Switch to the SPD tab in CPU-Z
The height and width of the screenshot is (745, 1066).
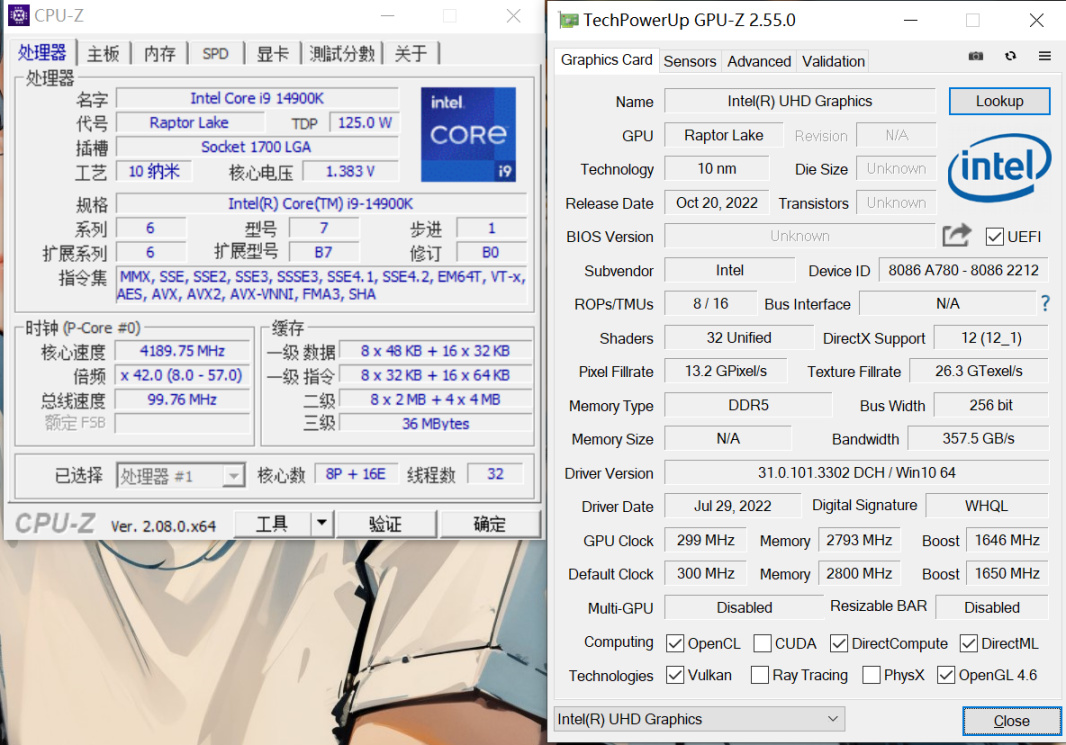tap(216, 54)
